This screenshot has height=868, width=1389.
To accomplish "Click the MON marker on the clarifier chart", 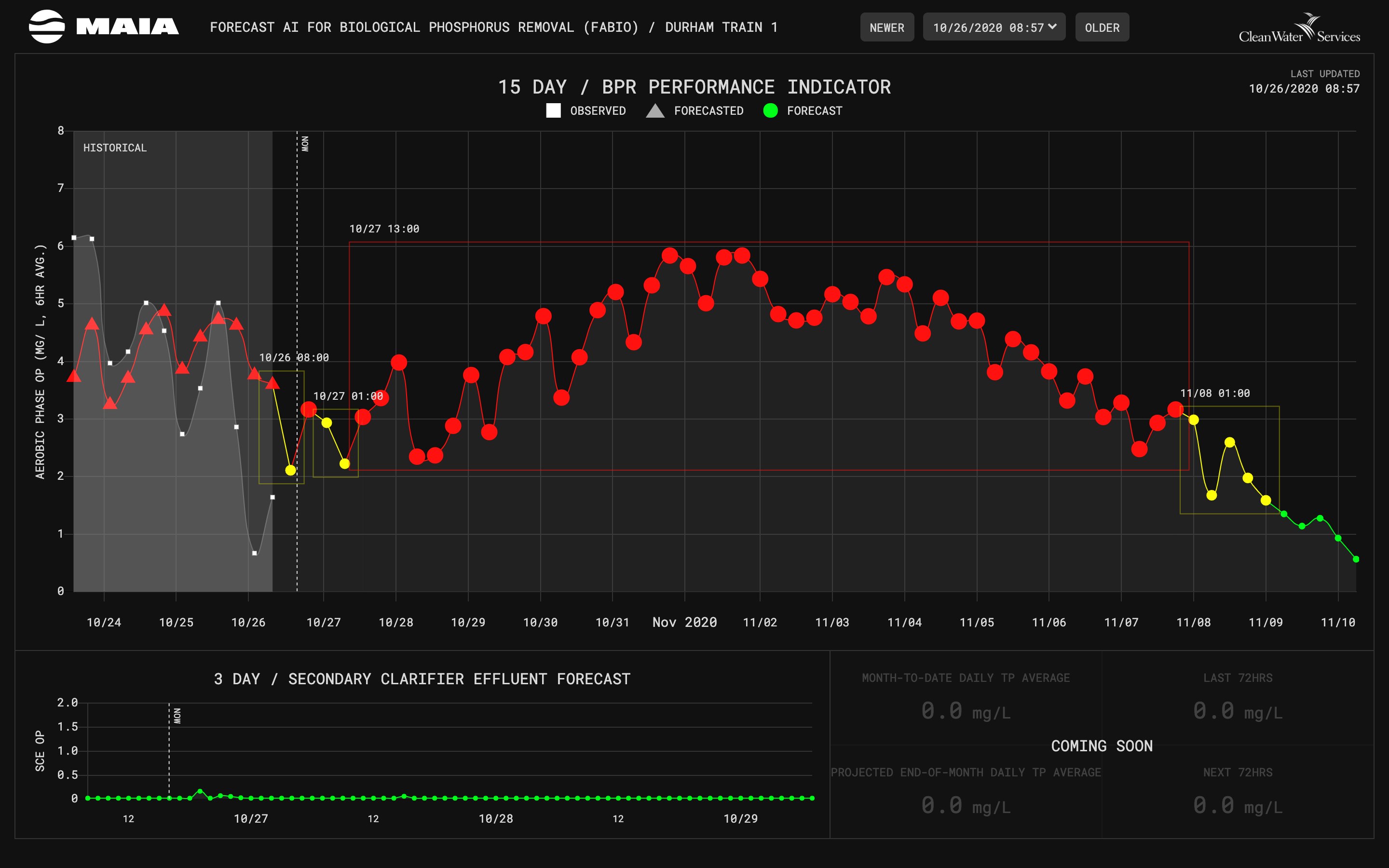I will coord(177,716).
